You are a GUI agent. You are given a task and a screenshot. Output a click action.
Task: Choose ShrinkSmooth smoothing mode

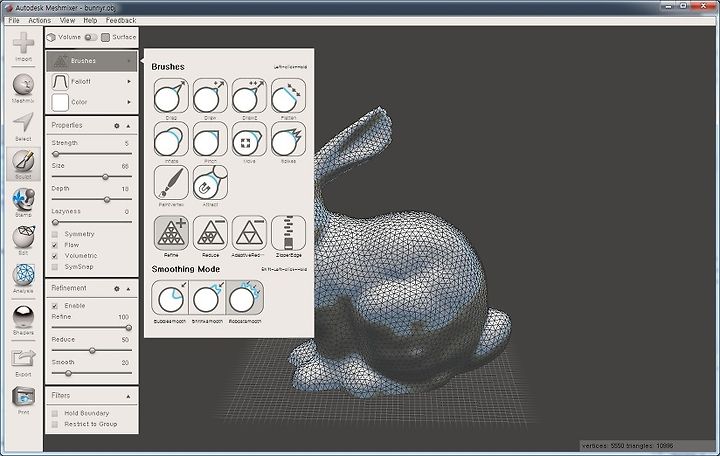point(207,298)
